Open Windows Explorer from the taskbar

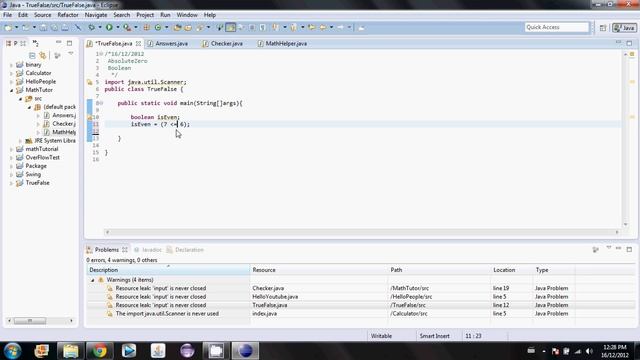pyautogui.click(x=71, y=351)
